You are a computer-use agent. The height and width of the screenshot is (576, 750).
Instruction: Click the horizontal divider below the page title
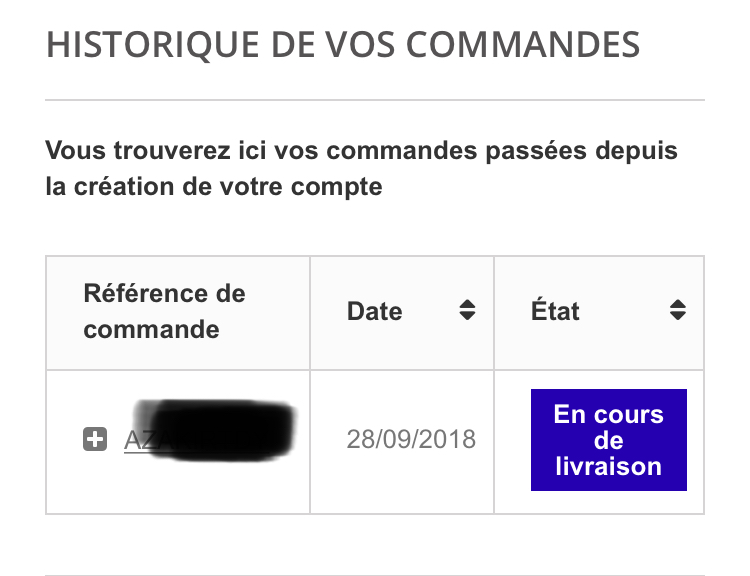[x=375, y=100]
